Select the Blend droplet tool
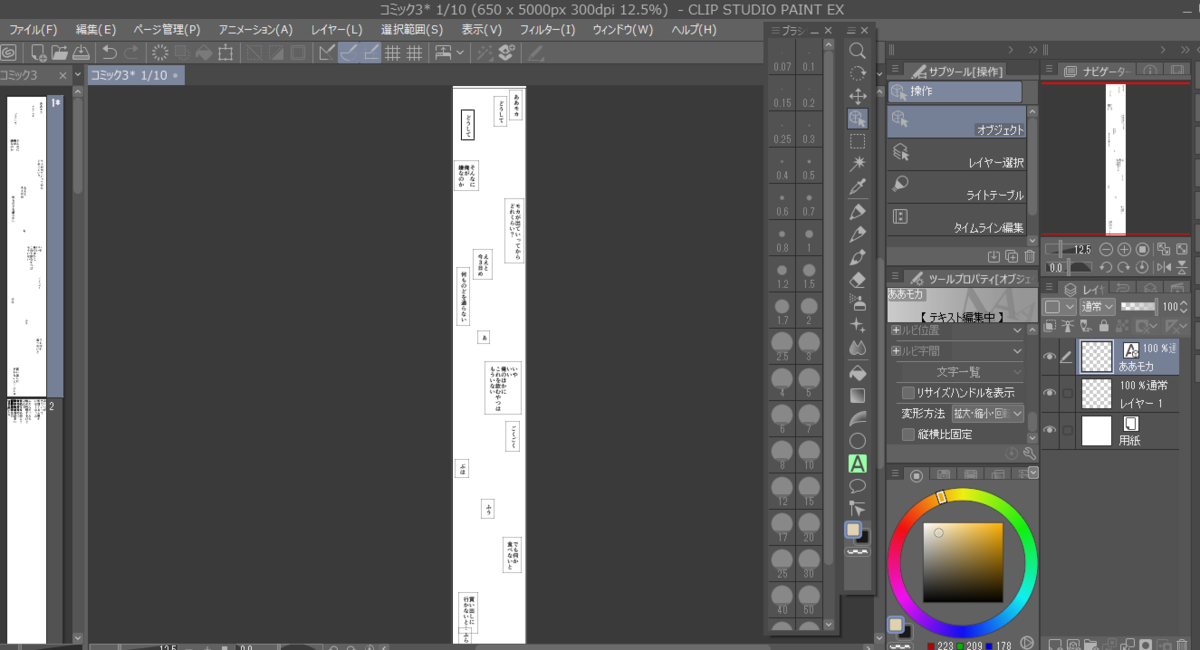 click(x=857, y=348)
